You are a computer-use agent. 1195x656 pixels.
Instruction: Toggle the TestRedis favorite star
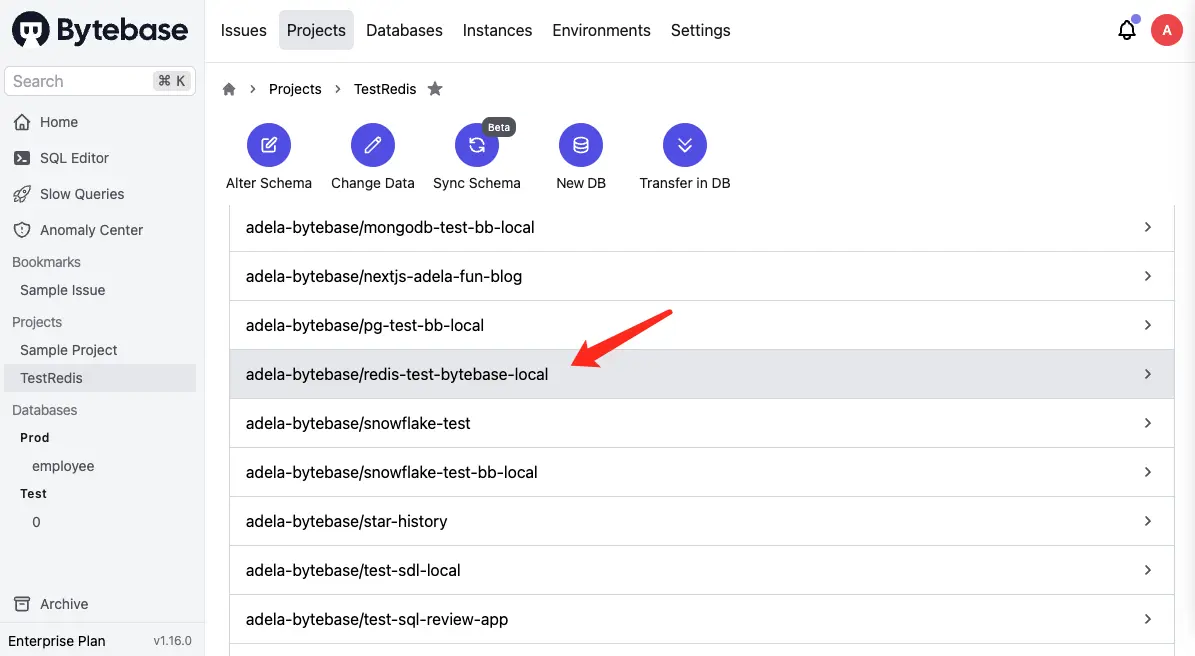click(x=435, y=89)
